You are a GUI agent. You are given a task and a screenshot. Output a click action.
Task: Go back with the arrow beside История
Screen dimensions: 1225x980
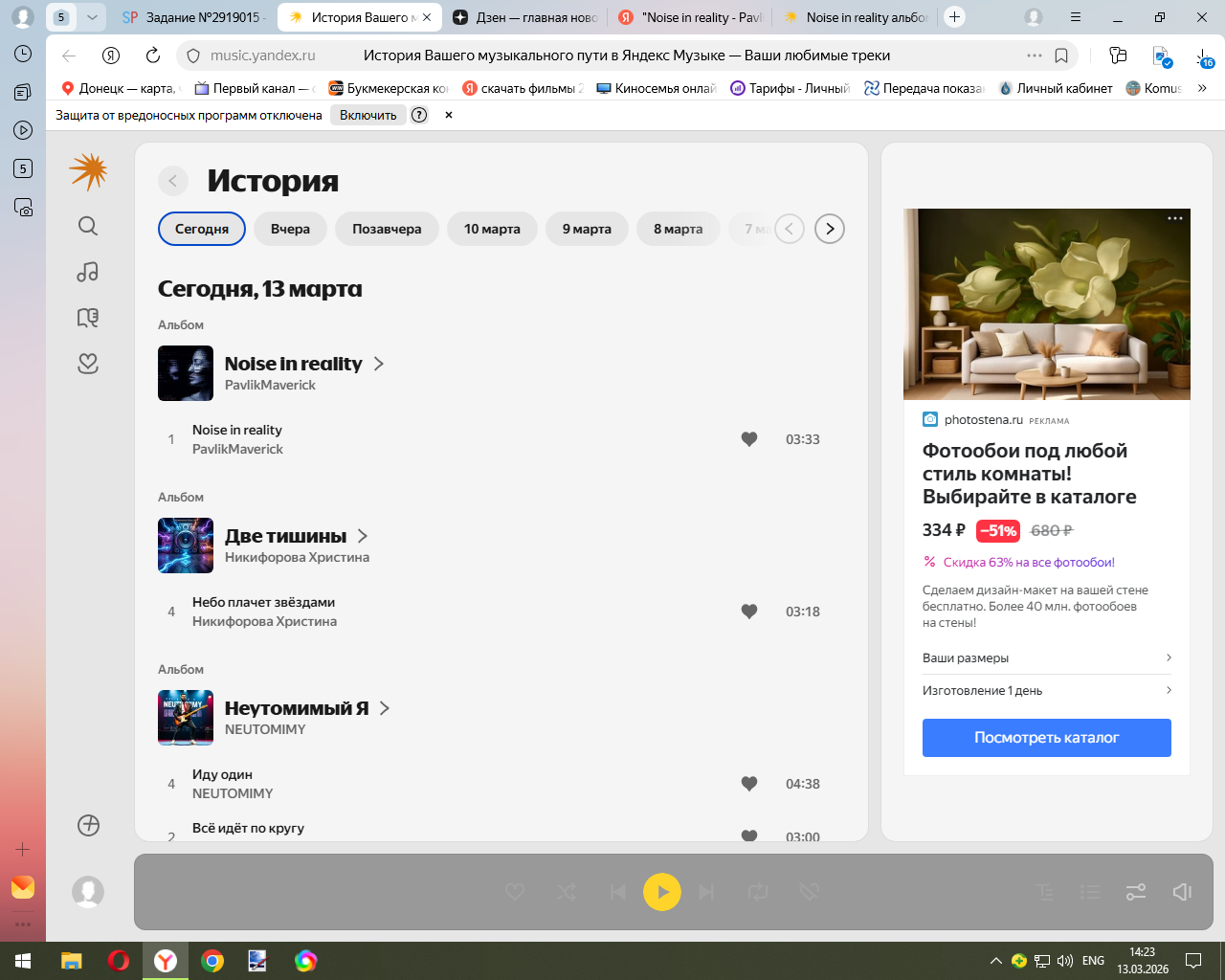tap(172, 181)
